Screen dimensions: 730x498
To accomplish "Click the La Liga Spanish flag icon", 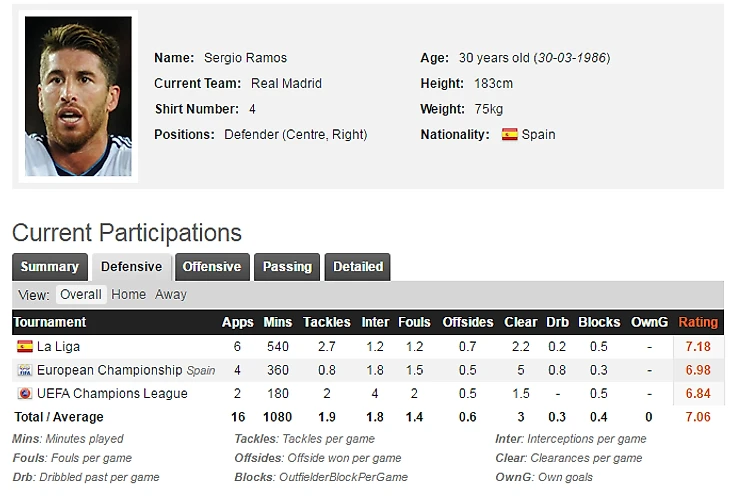I will [x=25, y=346].
